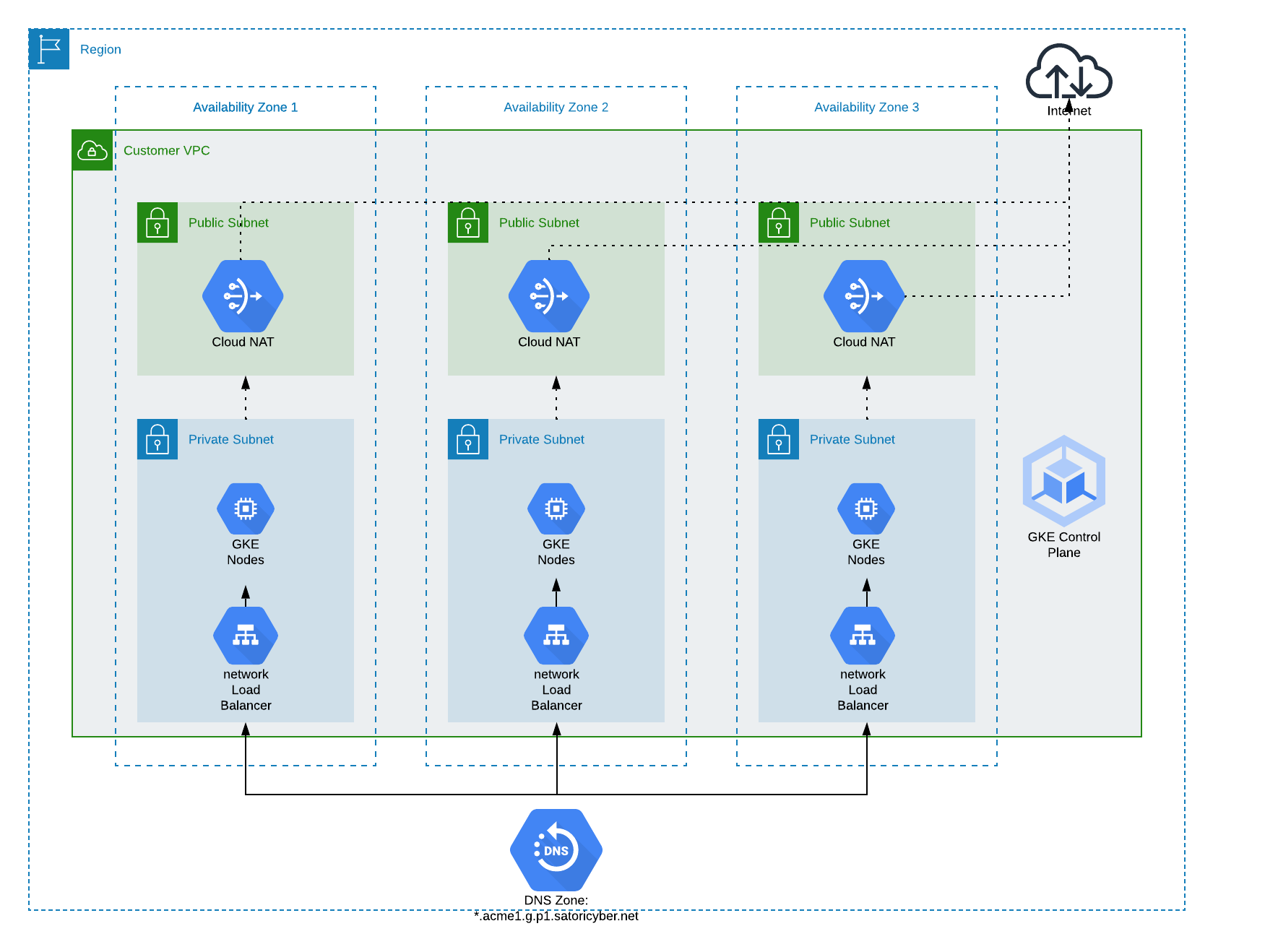The image size is (1265, 952).
Task: Select 'Private Subnet' label in Availability Zone 2
Action: (542, 439)
